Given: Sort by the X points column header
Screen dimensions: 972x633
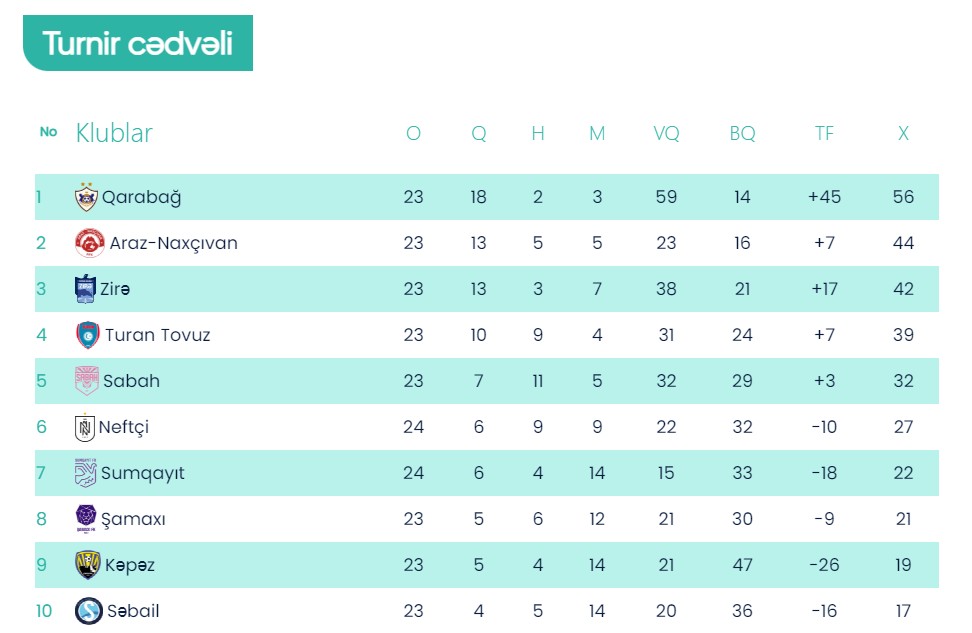Looking at the screenshot, I should pos(903,133).
